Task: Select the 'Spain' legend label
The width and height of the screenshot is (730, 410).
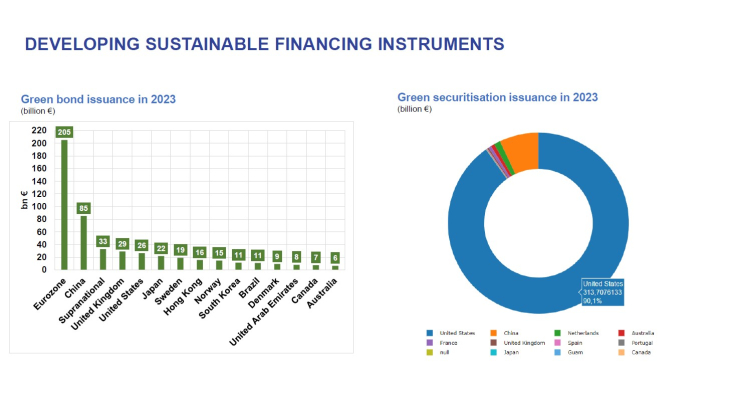Action: tap(575, 343)
